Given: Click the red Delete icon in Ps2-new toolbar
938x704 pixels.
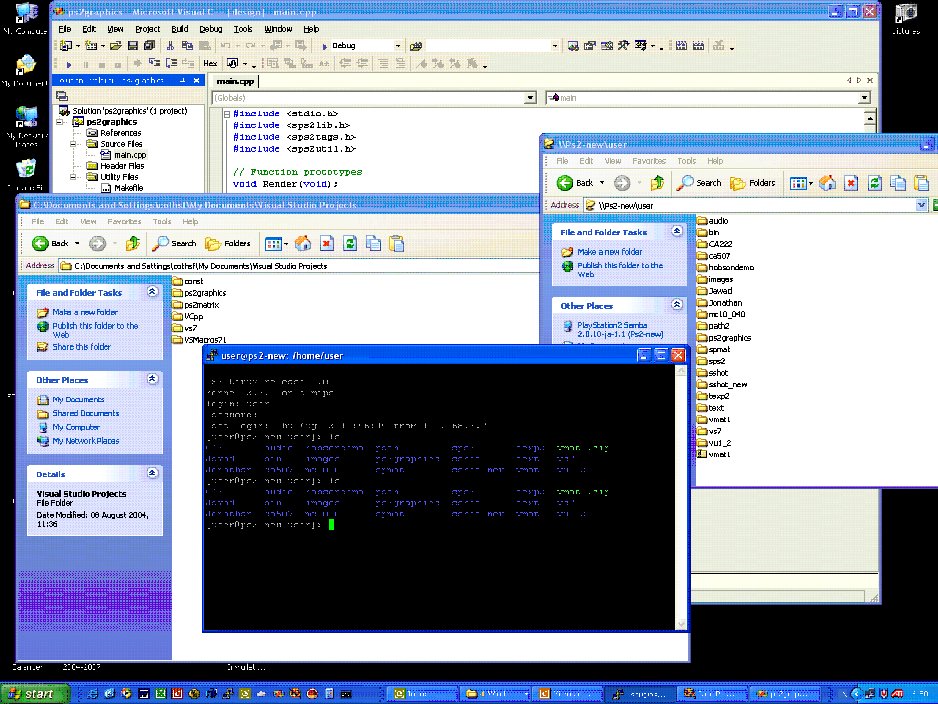Looking at the screenshot, I should tap(851, 183).
